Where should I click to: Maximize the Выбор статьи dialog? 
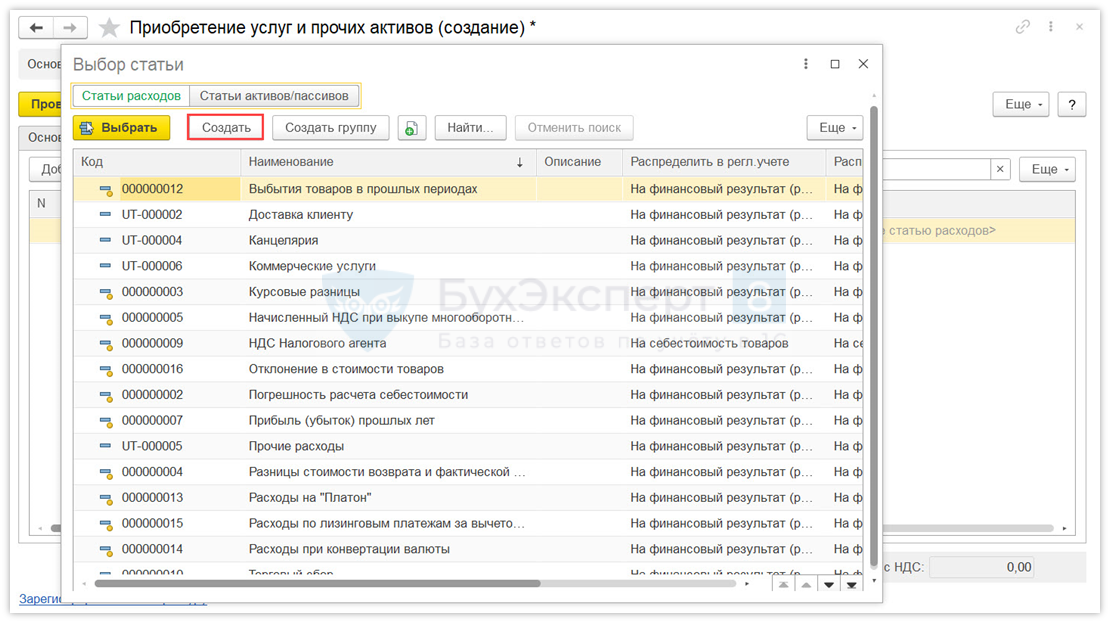835,64
